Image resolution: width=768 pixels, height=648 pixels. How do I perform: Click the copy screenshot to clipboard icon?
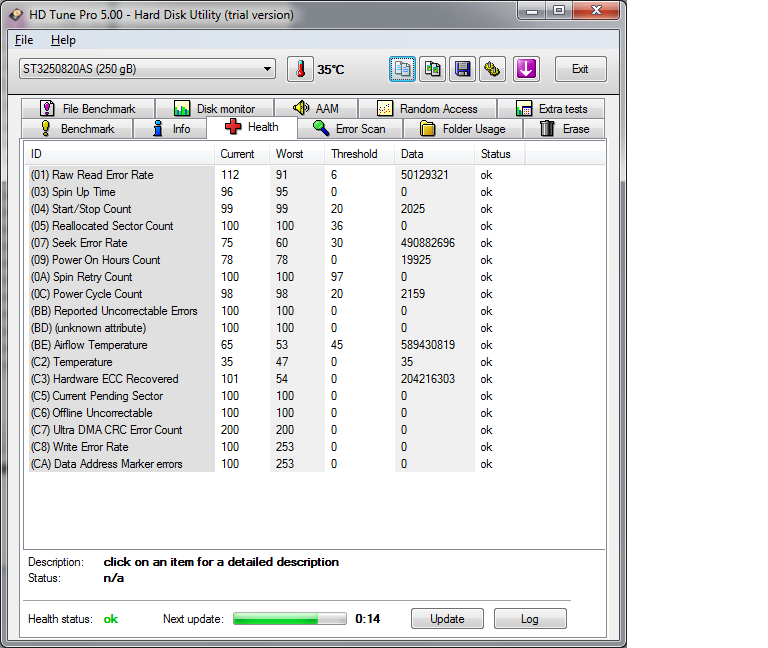pos(432,69)
